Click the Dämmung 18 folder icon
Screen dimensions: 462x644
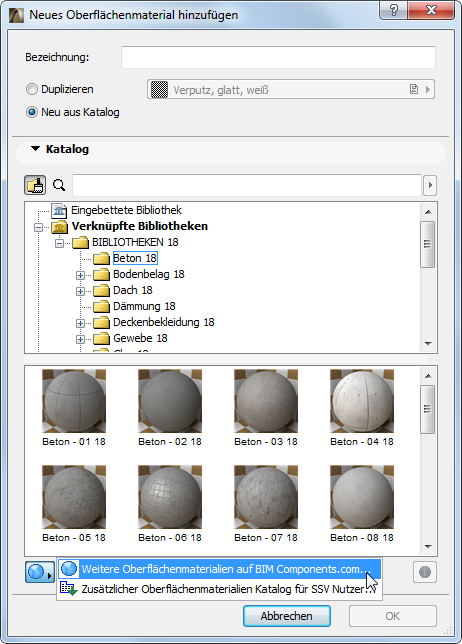[x=101, y=307]
